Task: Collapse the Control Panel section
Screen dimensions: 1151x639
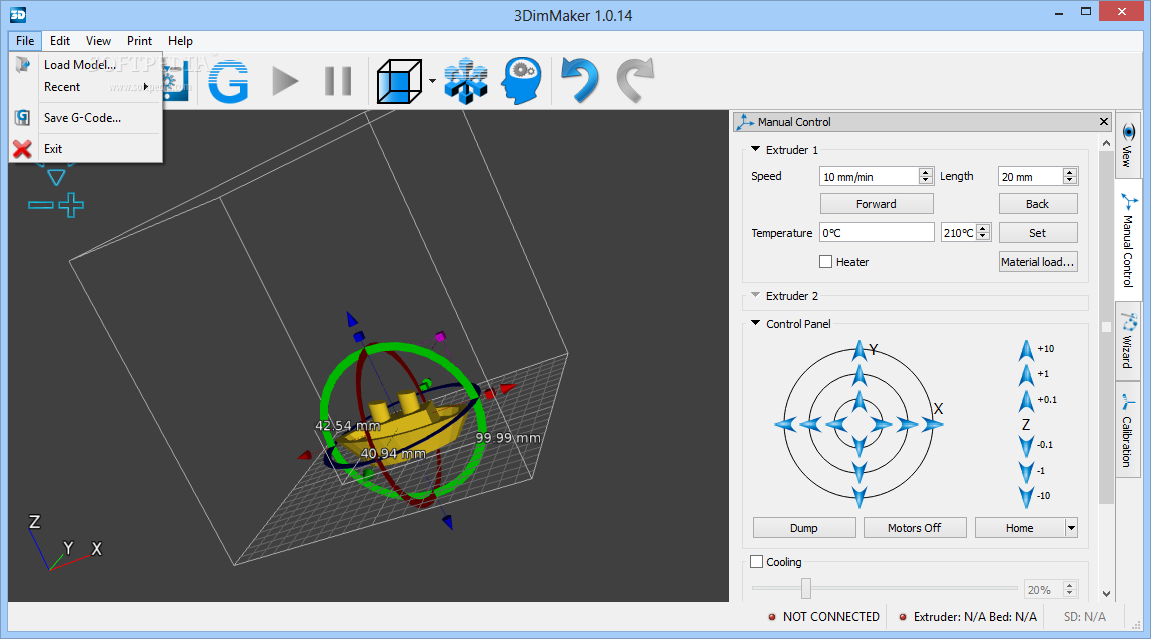Action: [755, 323]
